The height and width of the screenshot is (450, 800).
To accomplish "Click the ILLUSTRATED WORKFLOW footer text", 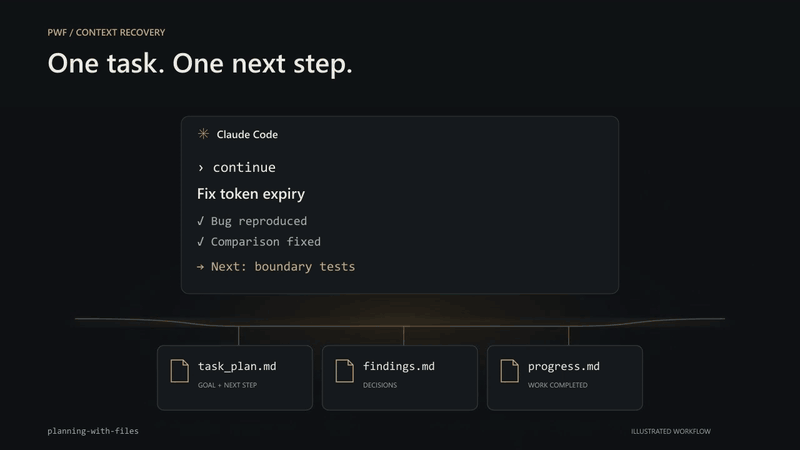I will (671, 432).
